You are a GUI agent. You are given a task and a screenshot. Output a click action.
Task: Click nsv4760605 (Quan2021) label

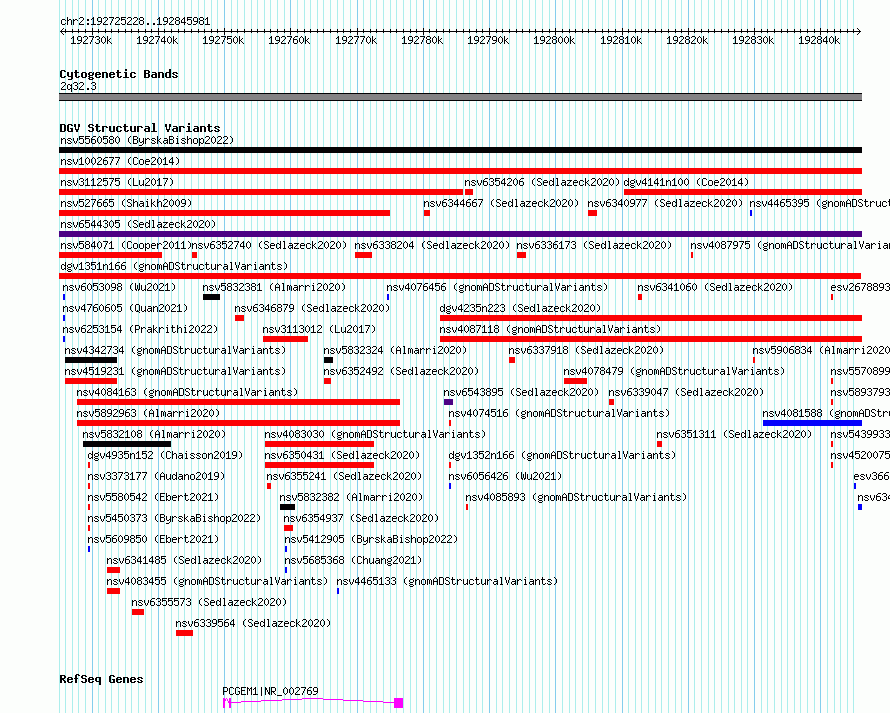tap(125, 308)
